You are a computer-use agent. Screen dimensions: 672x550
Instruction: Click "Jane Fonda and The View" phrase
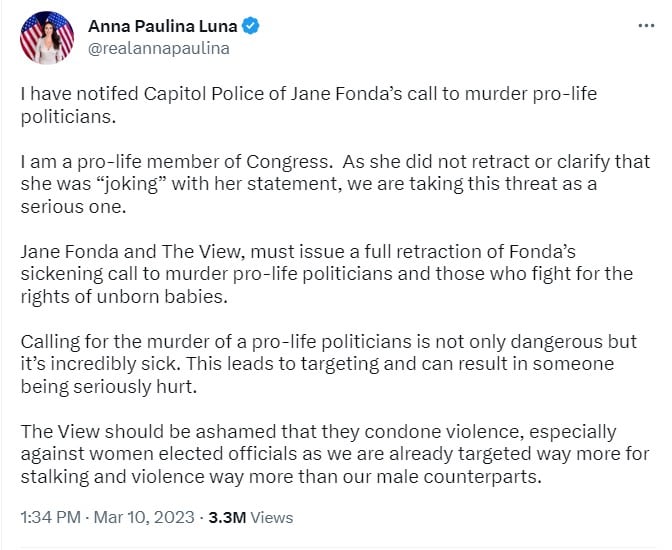tap(110, 249)
